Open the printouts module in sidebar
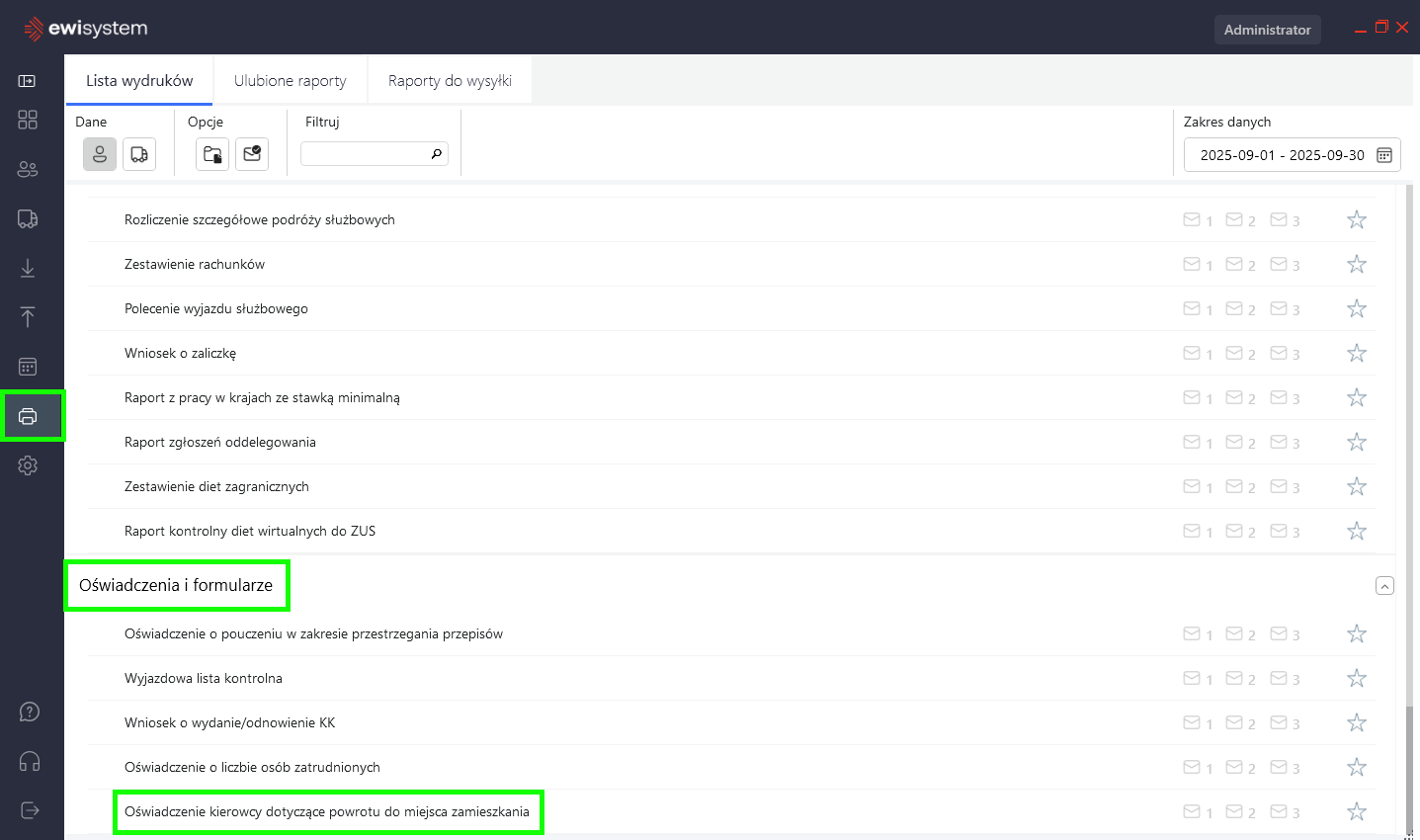The width and height of the screenshot is (1420, 840). point(28,416)
